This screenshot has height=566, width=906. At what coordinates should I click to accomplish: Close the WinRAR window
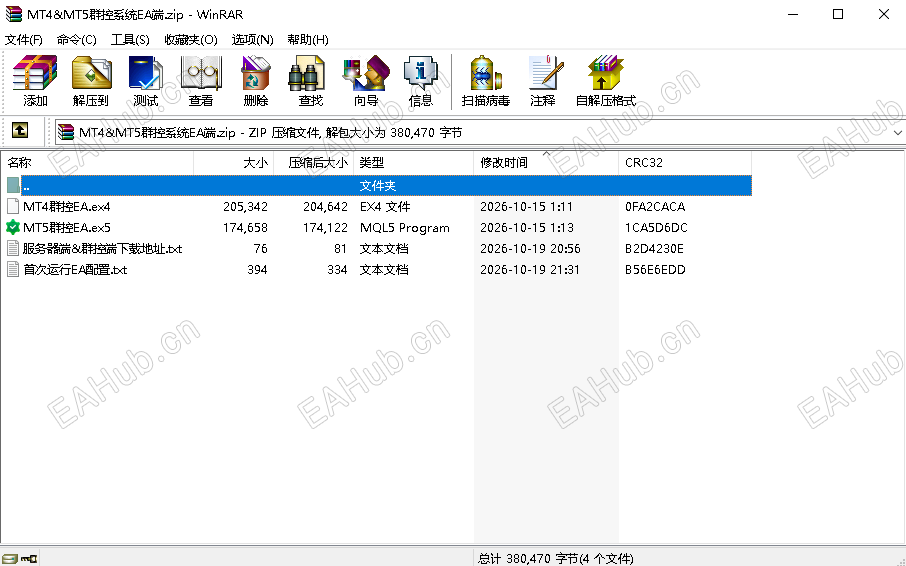[883, 14]
